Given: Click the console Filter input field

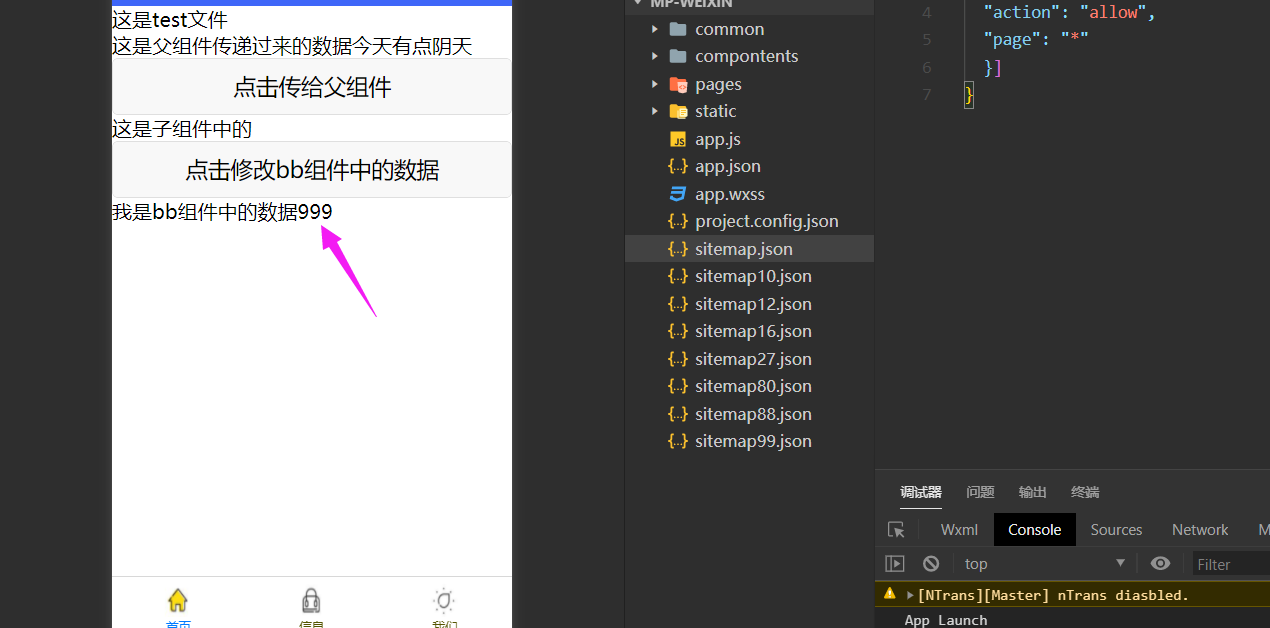Looking at the screenshot, I should [1230, 563].
